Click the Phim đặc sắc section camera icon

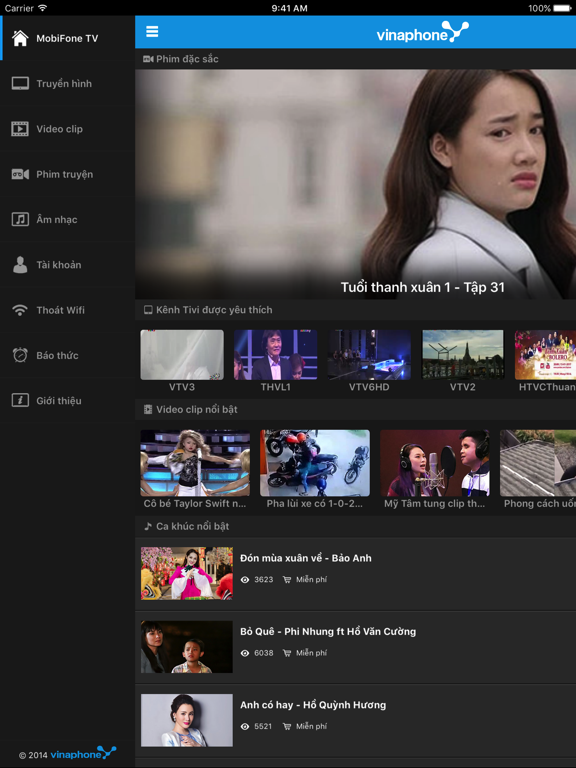pyautogui.click(x=148, y=59)
